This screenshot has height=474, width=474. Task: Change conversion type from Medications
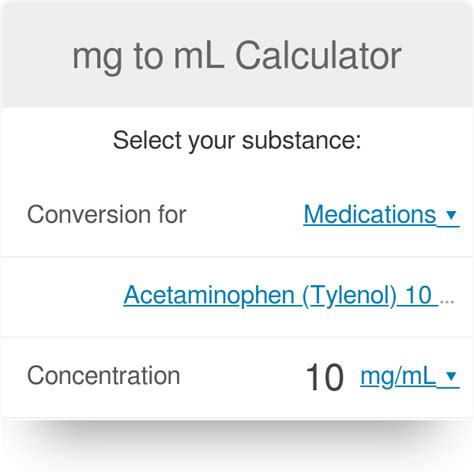coord(381,214)
